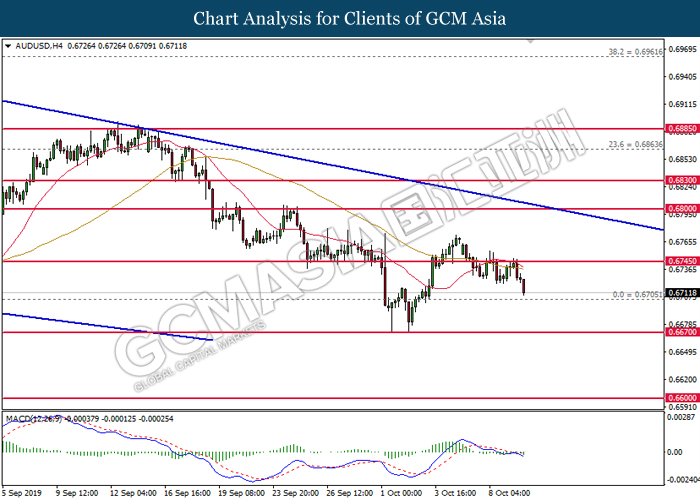Click the '12 Sep 04:00' time label
The width and height of the screenshot is (700, 500).
tap(133, 493)
